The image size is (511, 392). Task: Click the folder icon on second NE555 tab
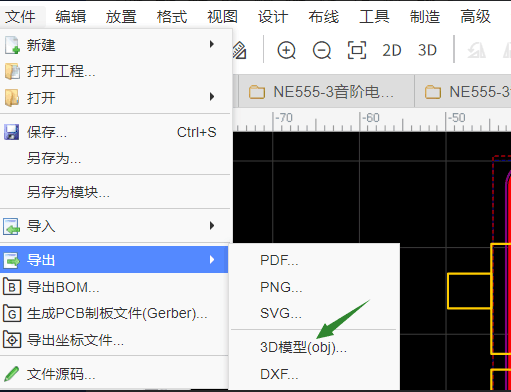click(x=433, y=92)
